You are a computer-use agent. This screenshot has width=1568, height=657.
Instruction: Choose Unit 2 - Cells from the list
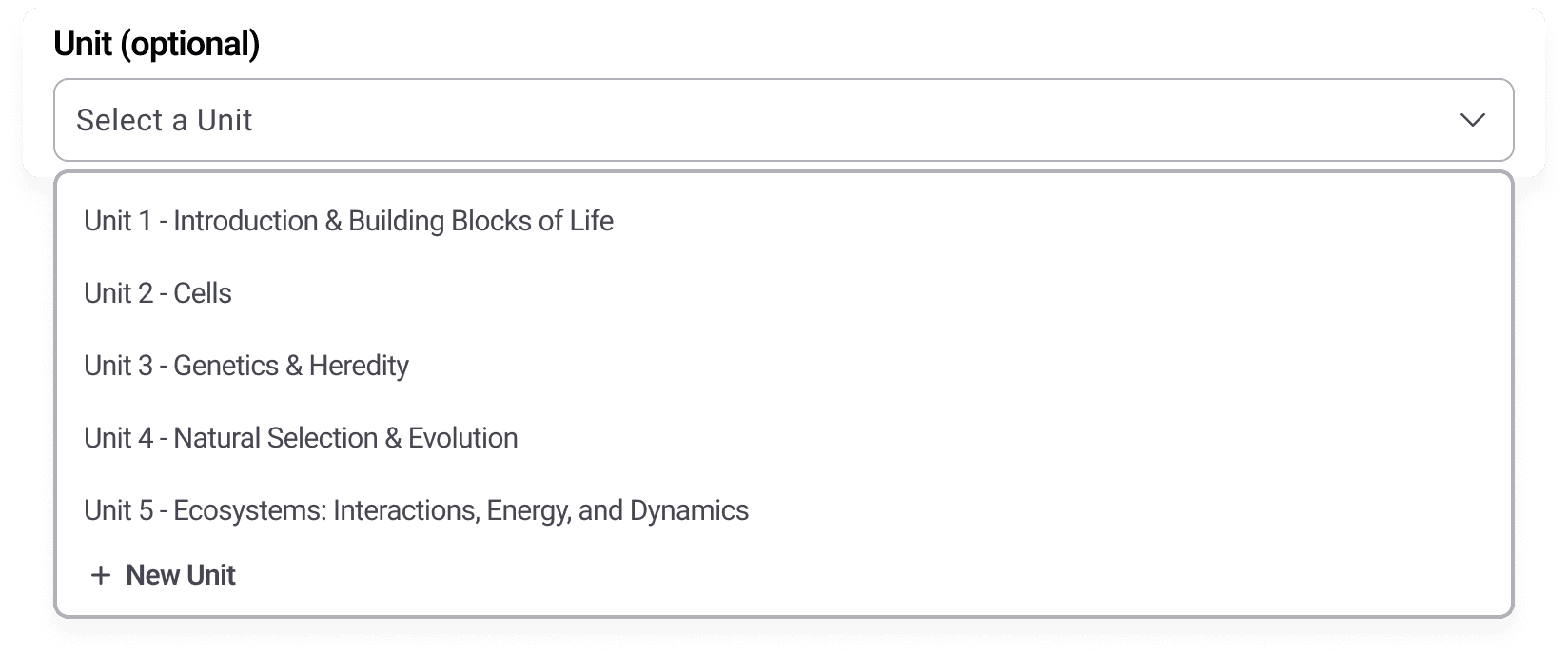(x=157, y=293)
